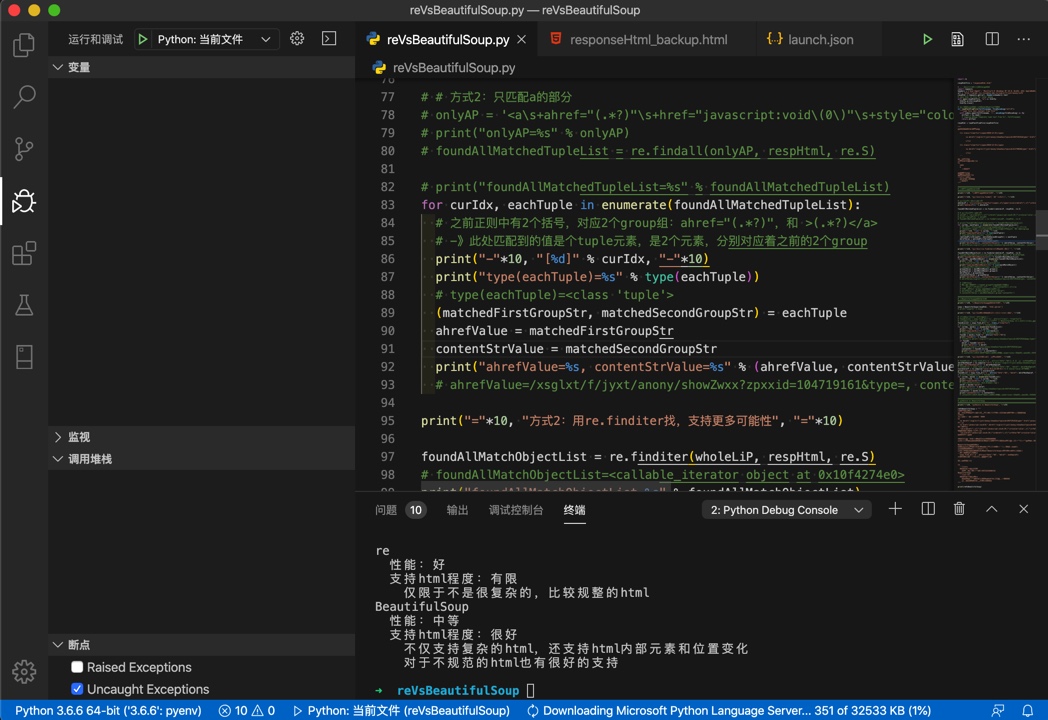Split the editor to the right
1048x720 pixels.
pyautogui.click(x=992, y=39)
